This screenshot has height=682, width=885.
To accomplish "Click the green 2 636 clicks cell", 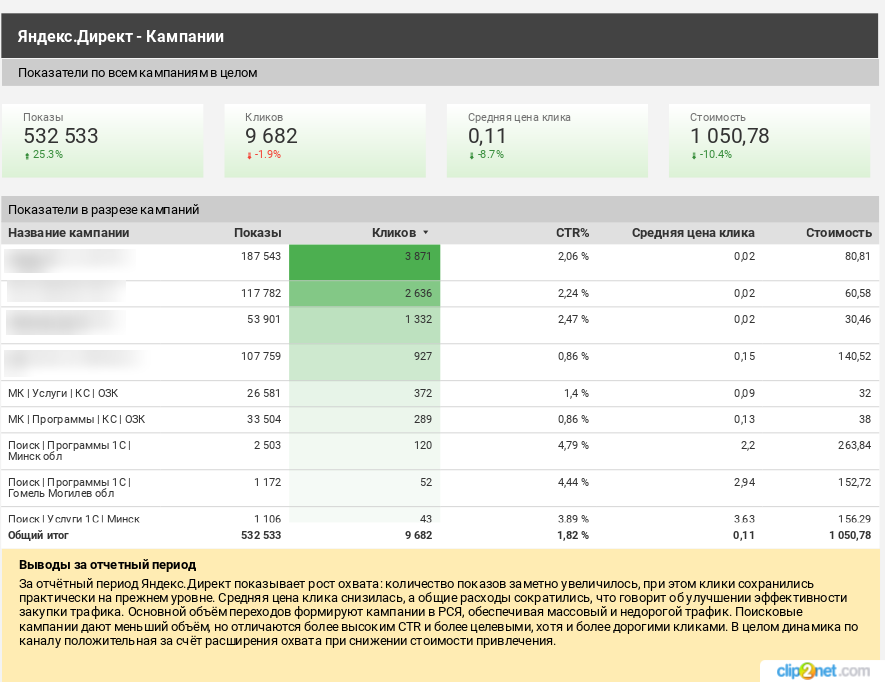I will coord(364,294).
